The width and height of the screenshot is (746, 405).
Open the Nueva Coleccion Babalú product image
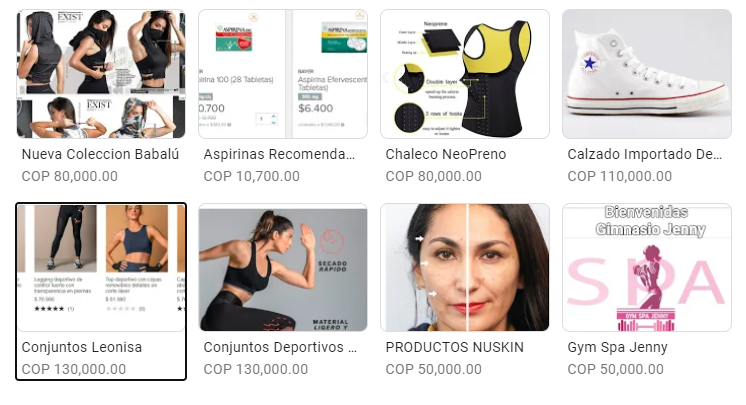click(x=101, y=74)
